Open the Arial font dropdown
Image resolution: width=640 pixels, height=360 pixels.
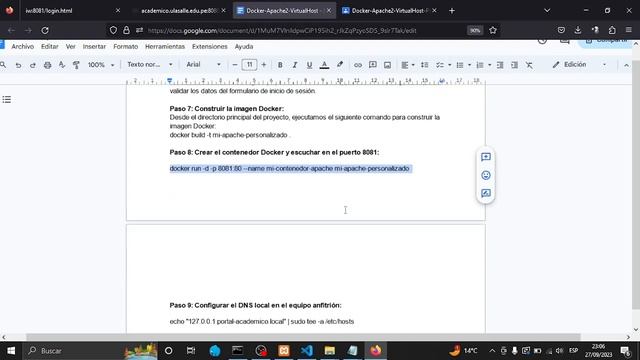coord(203,64)
